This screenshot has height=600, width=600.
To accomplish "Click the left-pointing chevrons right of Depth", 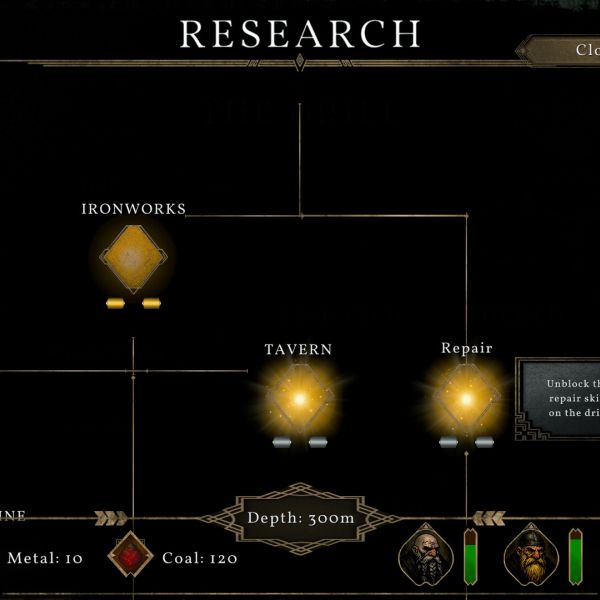I will point(488,517).
